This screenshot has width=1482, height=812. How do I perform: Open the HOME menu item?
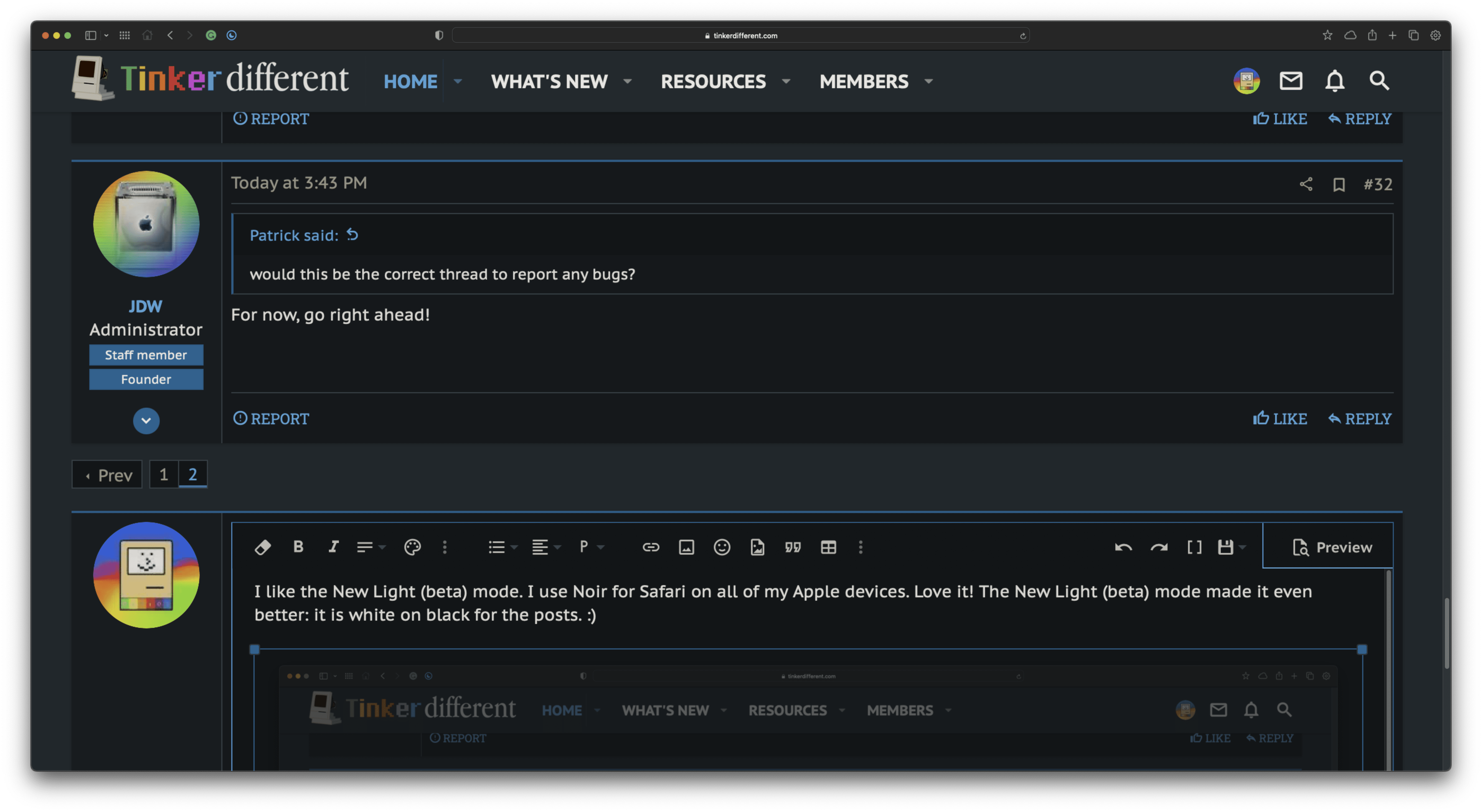410,81
